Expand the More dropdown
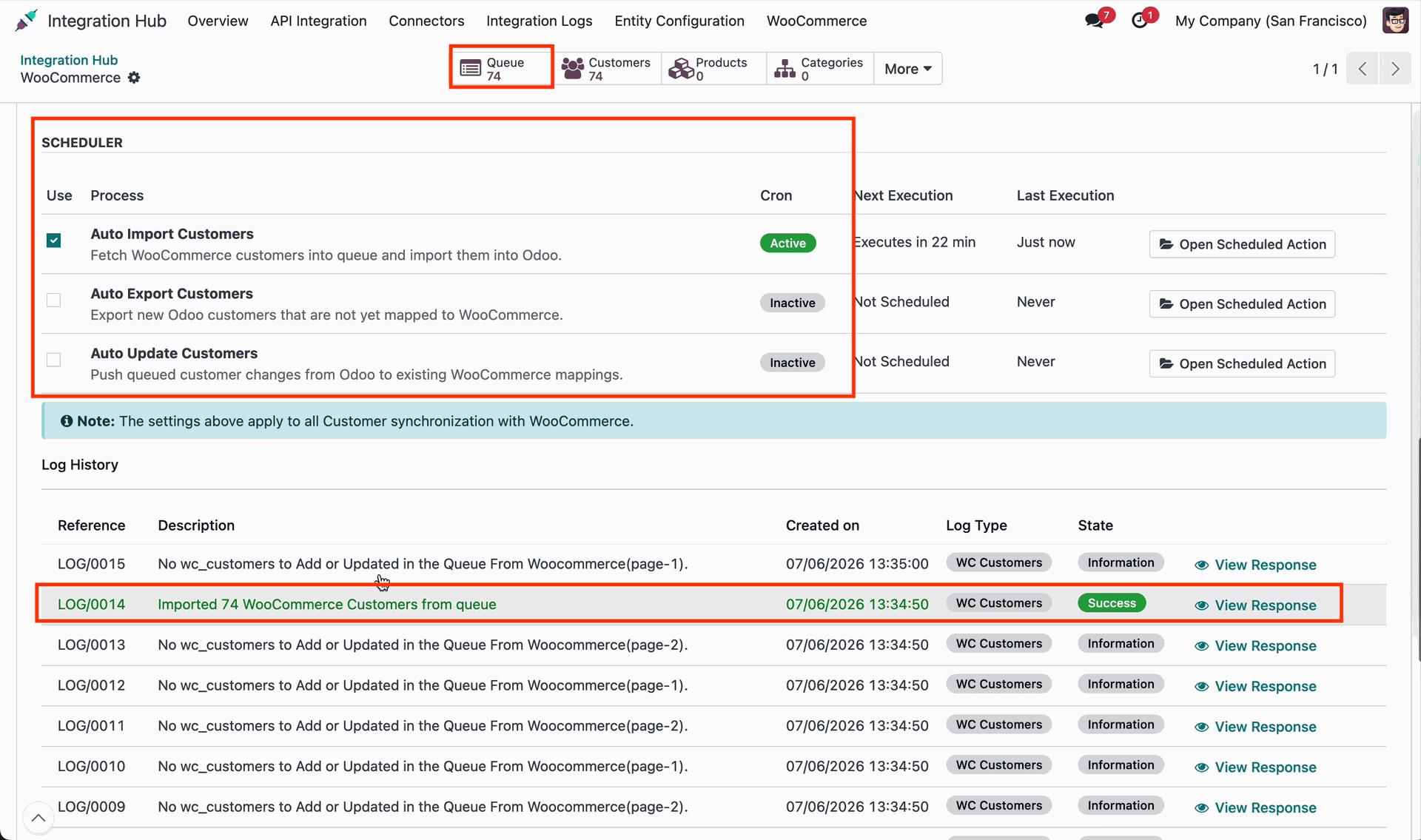The image size is (1421, 840). click(x=907, y=69)
